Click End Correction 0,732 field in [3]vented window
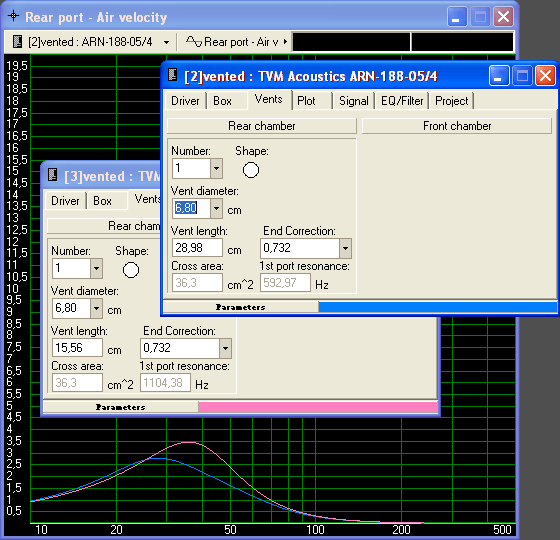This screenshot has height=540, width=560. click(180, 348)
